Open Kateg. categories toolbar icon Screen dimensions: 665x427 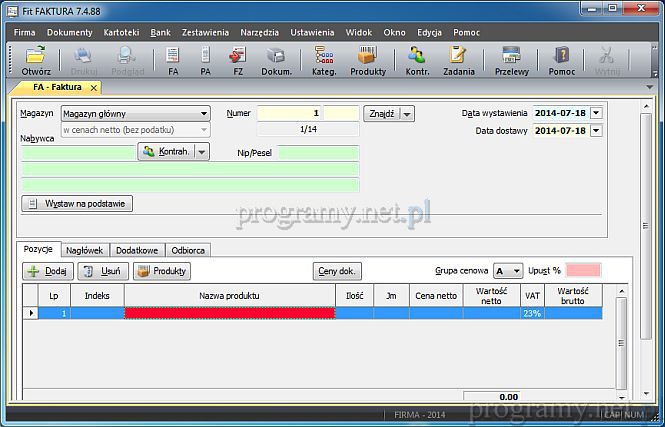click(x=324, y=60)
